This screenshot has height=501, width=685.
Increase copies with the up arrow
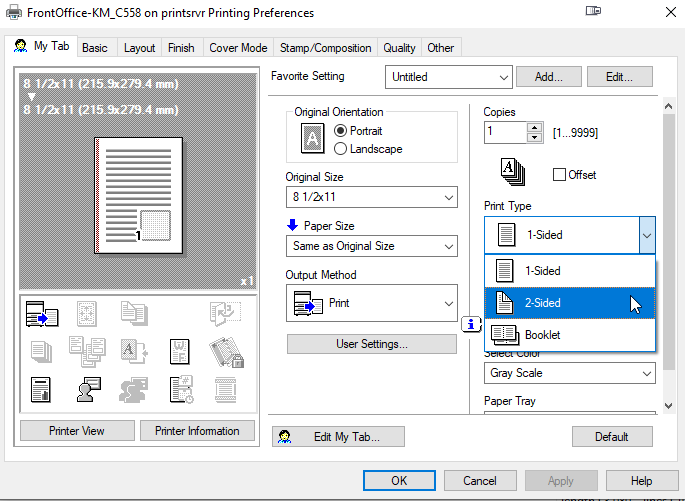(x=536, y=127)
